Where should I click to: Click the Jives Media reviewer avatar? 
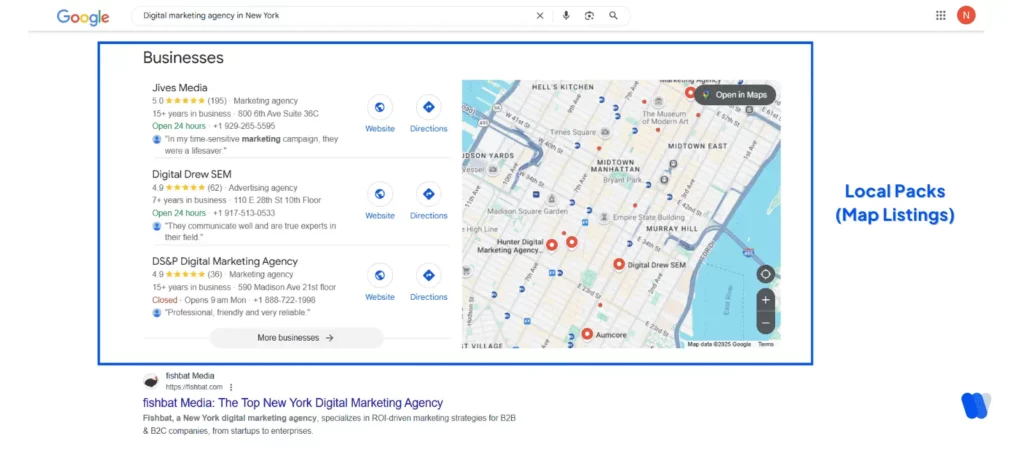157,139
